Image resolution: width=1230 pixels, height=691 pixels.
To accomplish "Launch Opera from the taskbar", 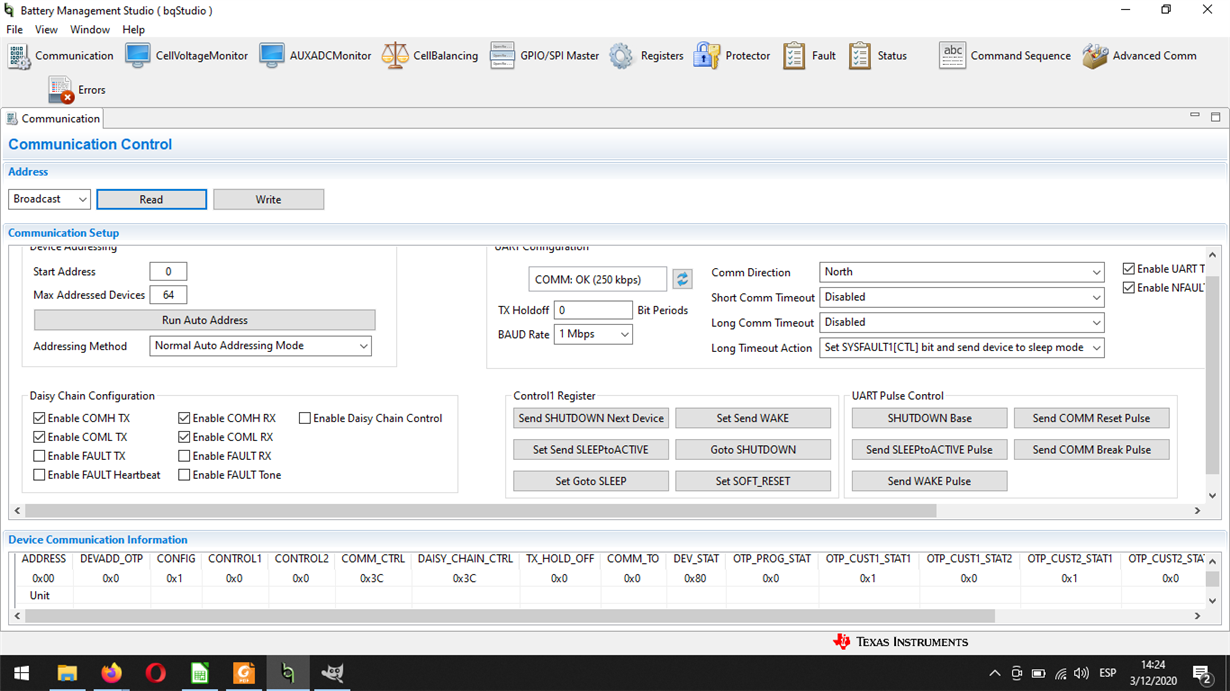I will (155, 673).
